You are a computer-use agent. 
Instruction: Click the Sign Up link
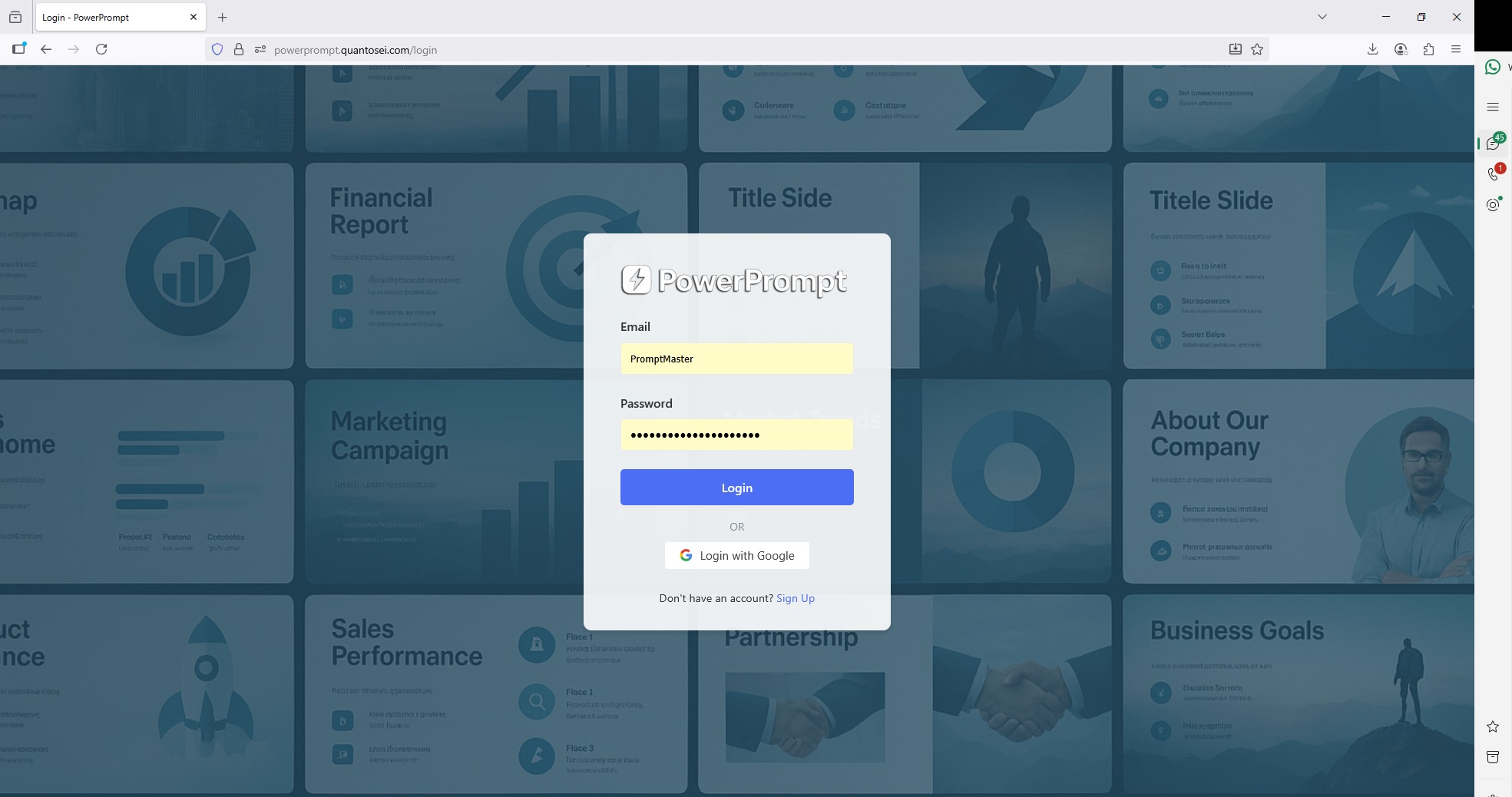click(795, 598)
